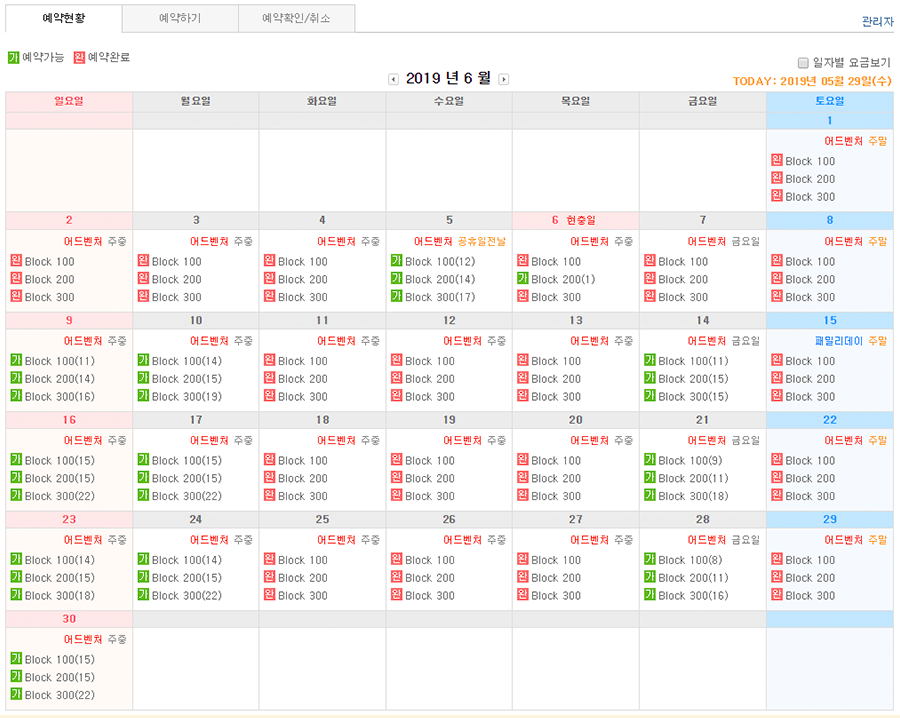Click Block 300 text on June 26

[x=430, y=595]
